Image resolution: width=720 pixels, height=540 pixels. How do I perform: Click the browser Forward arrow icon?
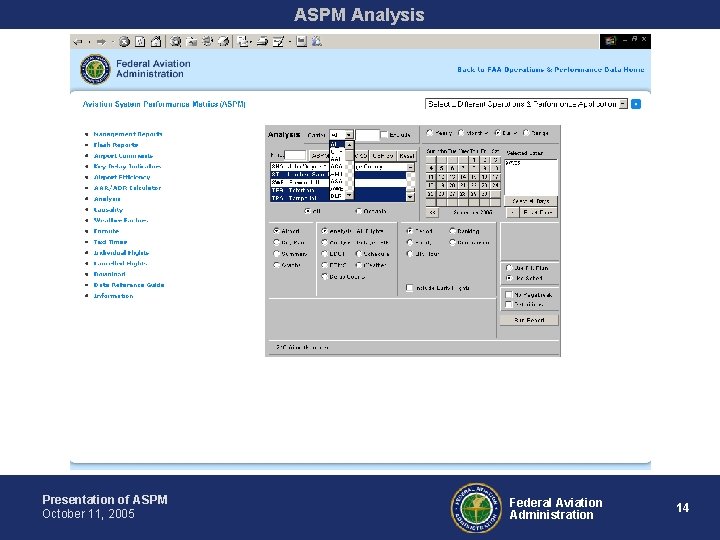pos(101,42)
